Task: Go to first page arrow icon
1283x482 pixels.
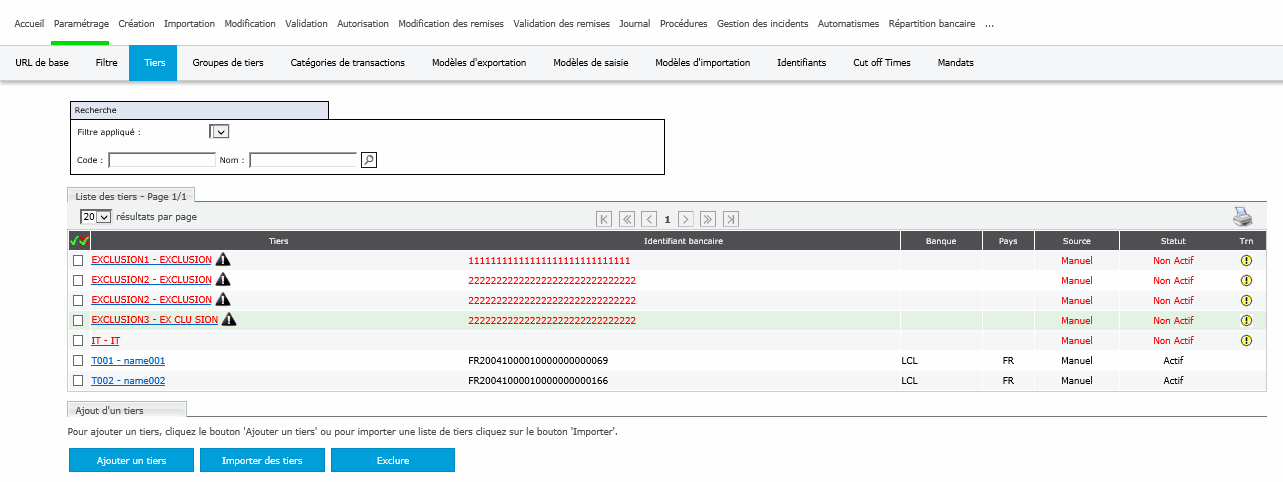Action: (x=604, y=219)
